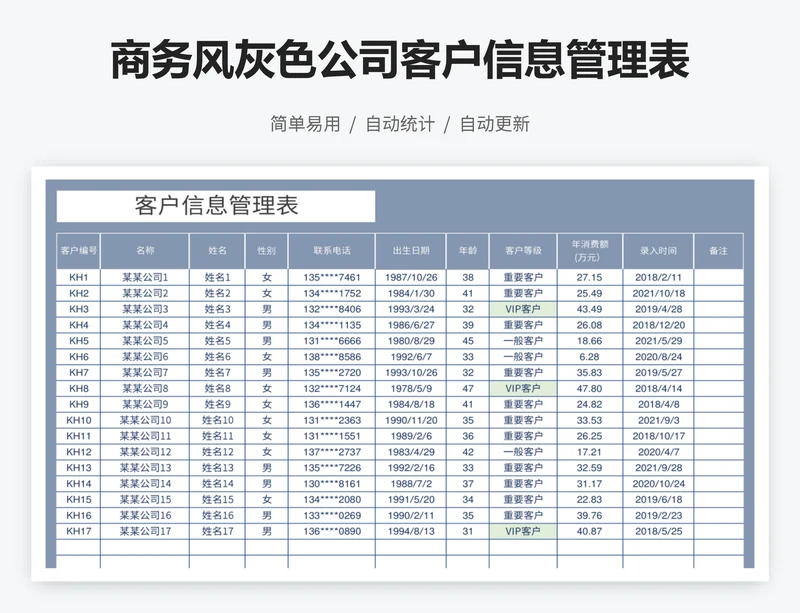Click the cell 某某公司13
Viewport: 800px width, 613px height.
click(145, 468)
